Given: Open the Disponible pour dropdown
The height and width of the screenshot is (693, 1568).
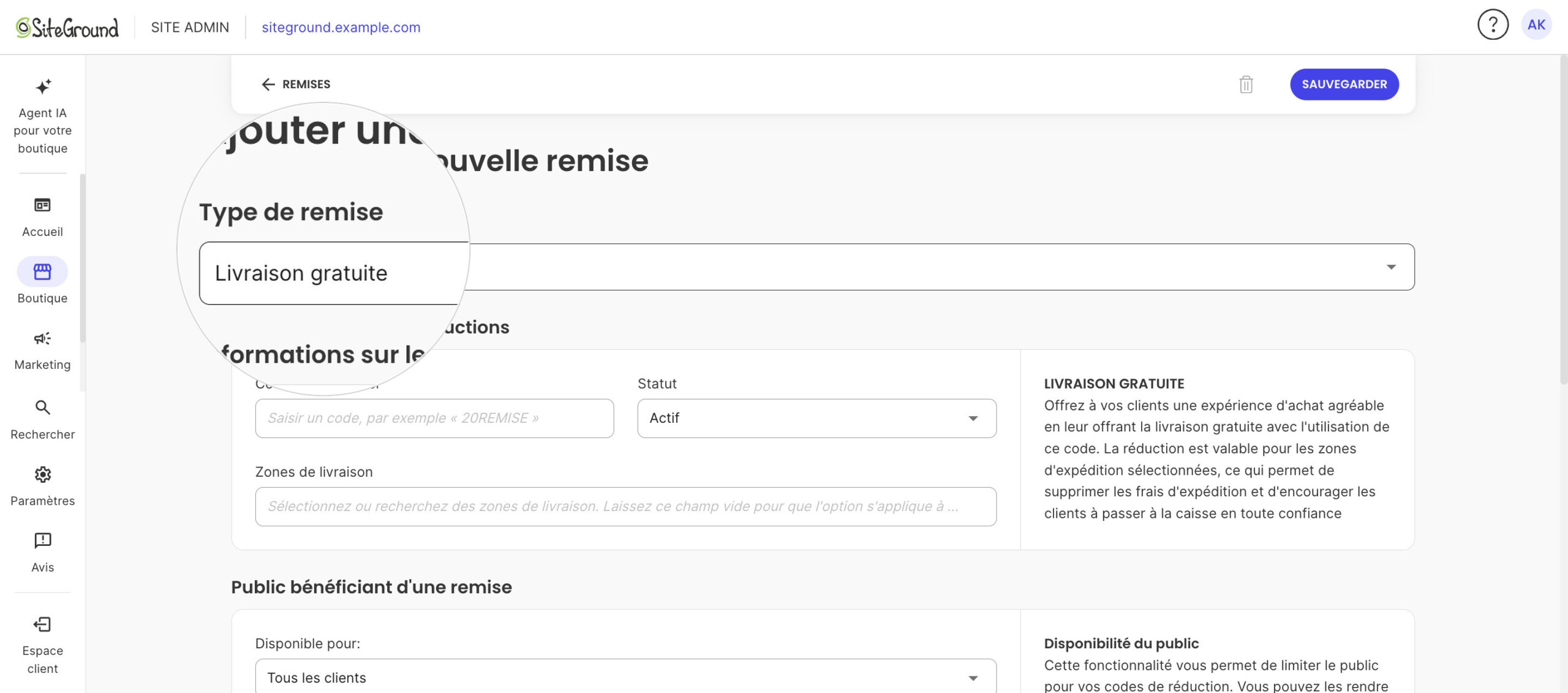Looking at the screenshot, I should pos(625,676).
